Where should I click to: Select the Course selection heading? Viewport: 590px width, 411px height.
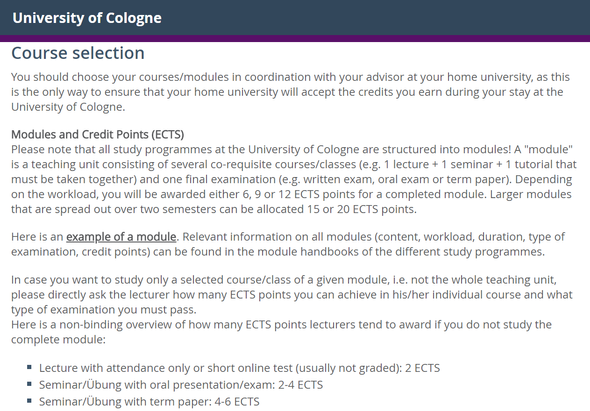coord(78,53)
